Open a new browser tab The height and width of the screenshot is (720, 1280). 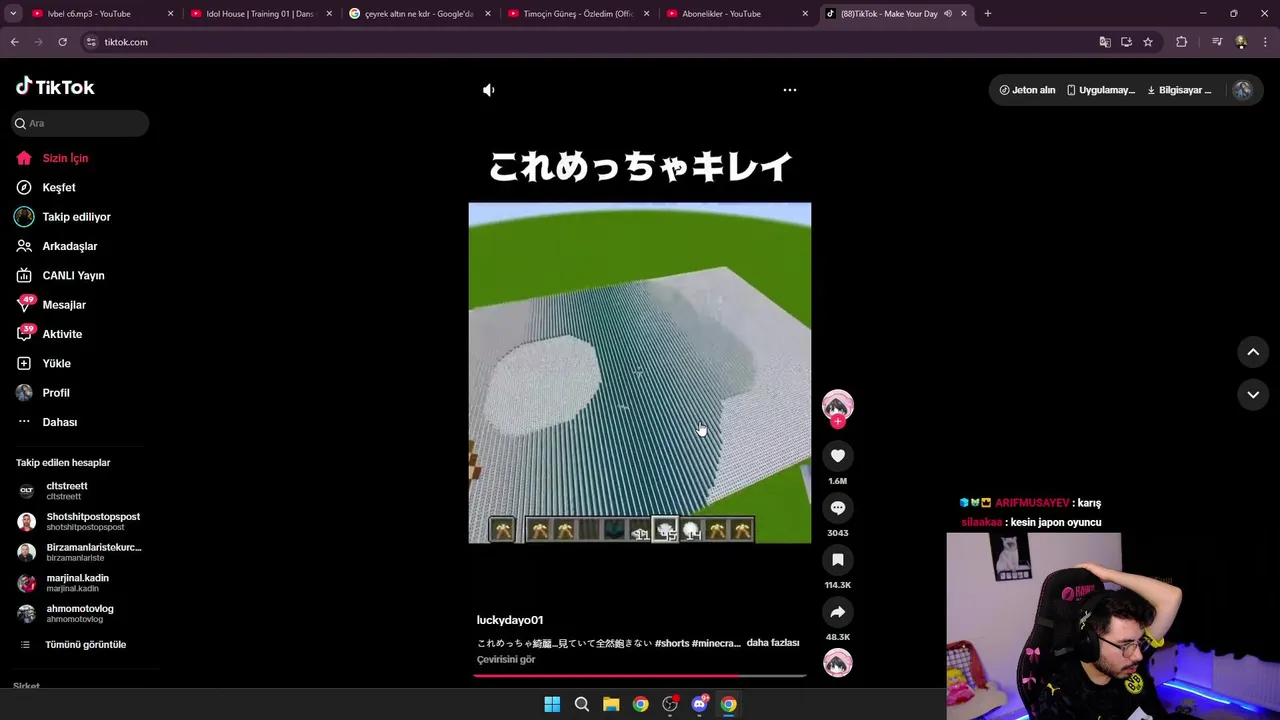(988, 14)
